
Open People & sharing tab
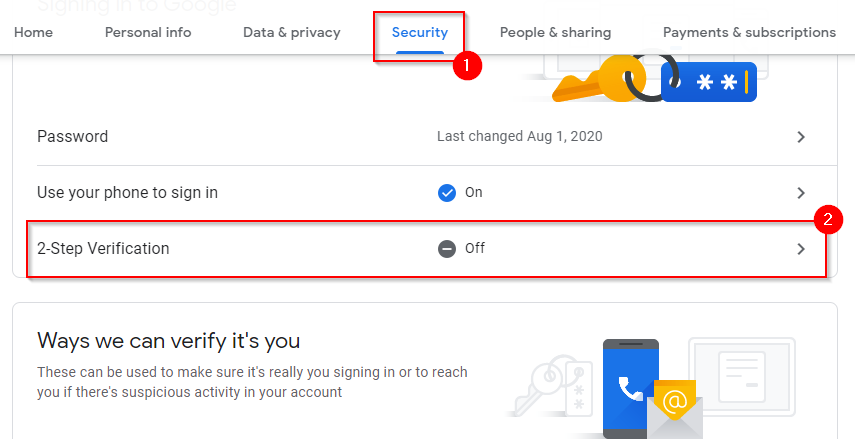click(x=555, y=32)
